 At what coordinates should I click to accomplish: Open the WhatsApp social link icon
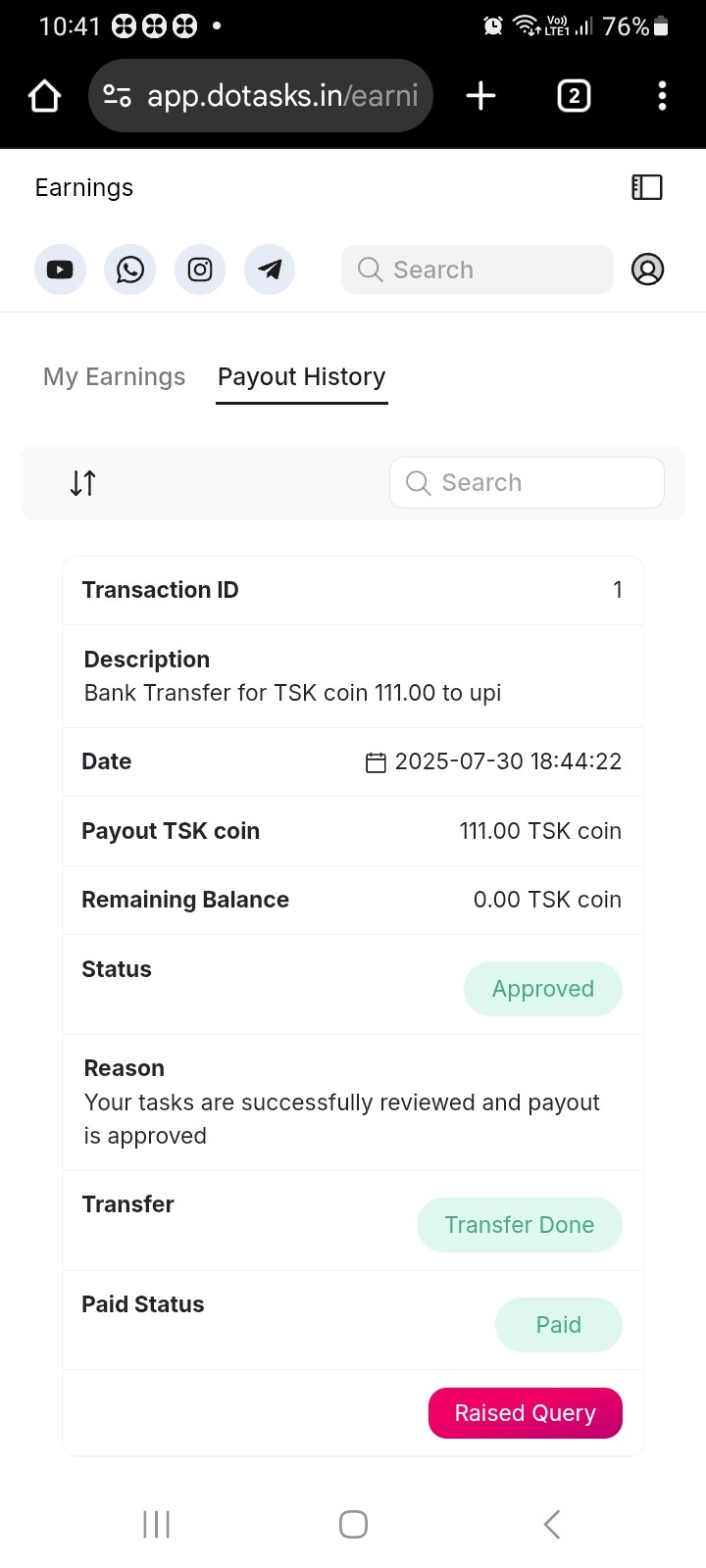tap(129, 269)
